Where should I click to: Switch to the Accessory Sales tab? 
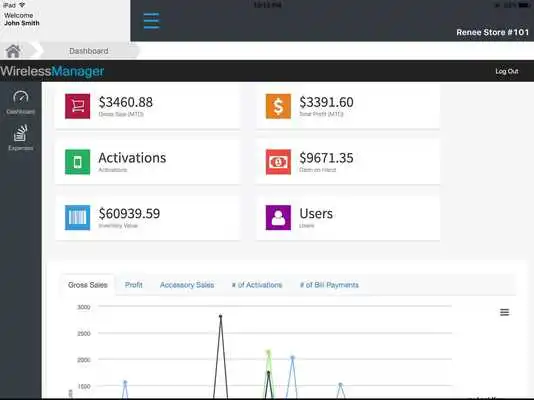tap(187, 285)
